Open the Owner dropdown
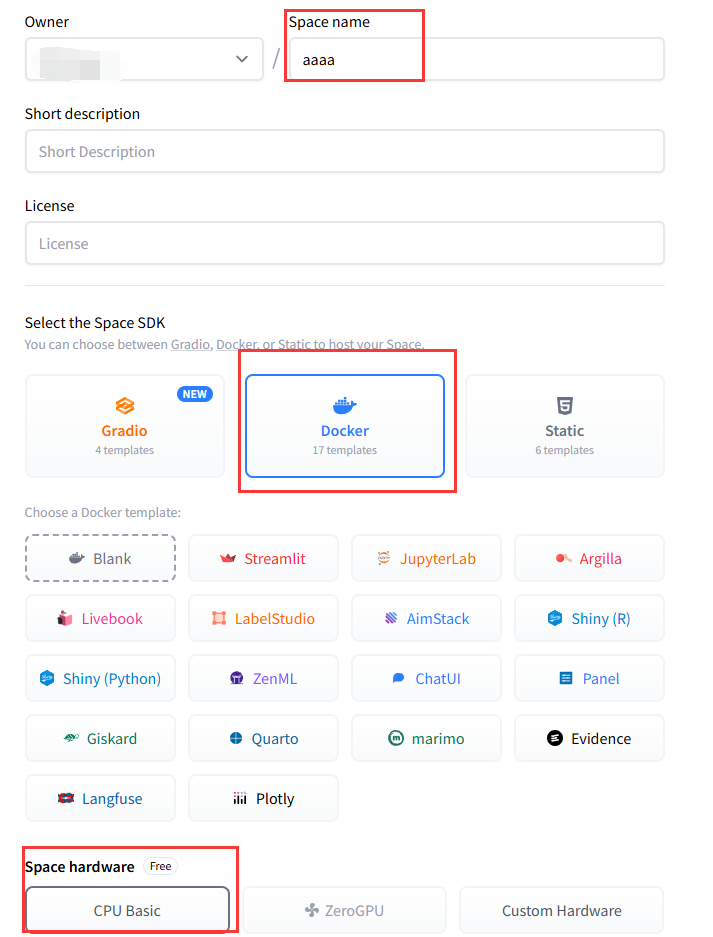 144,59
